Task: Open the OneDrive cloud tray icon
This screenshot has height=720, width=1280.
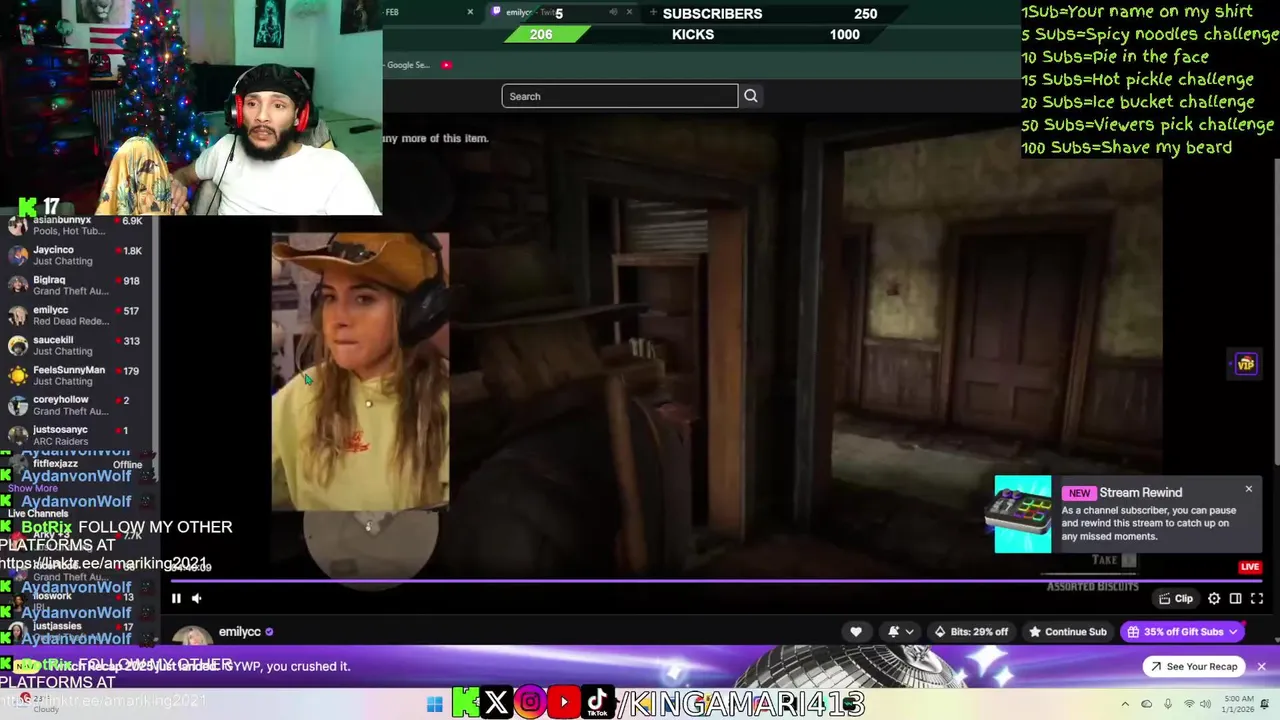Action: [1147, 704]
